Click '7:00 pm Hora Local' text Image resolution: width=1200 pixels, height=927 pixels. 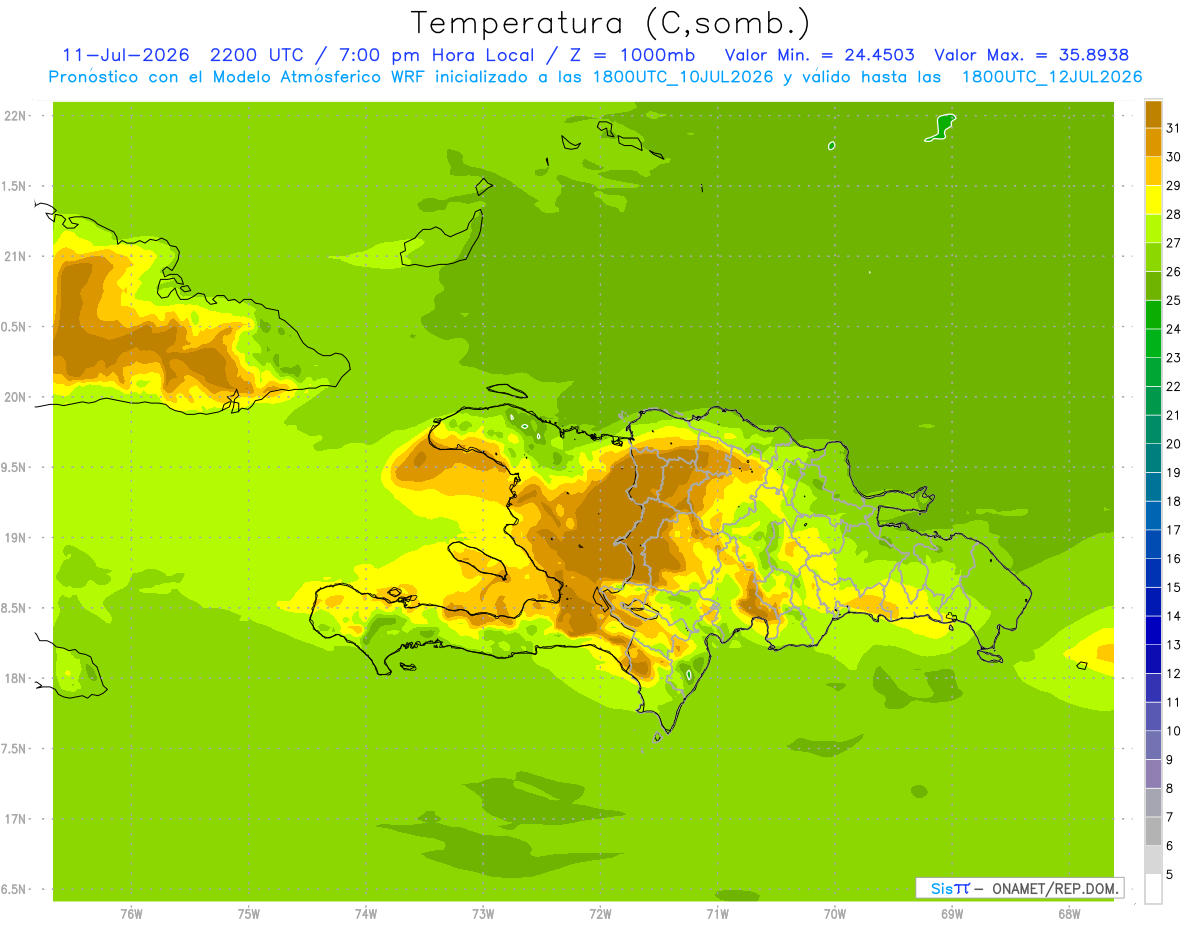click(x=436, y=55)
